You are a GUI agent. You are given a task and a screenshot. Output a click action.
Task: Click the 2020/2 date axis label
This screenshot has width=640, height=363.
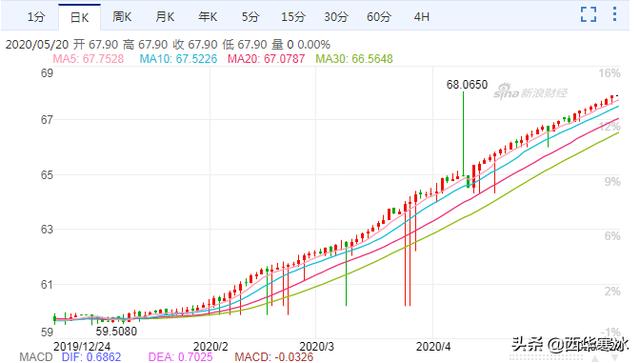[x=211, y=347]
